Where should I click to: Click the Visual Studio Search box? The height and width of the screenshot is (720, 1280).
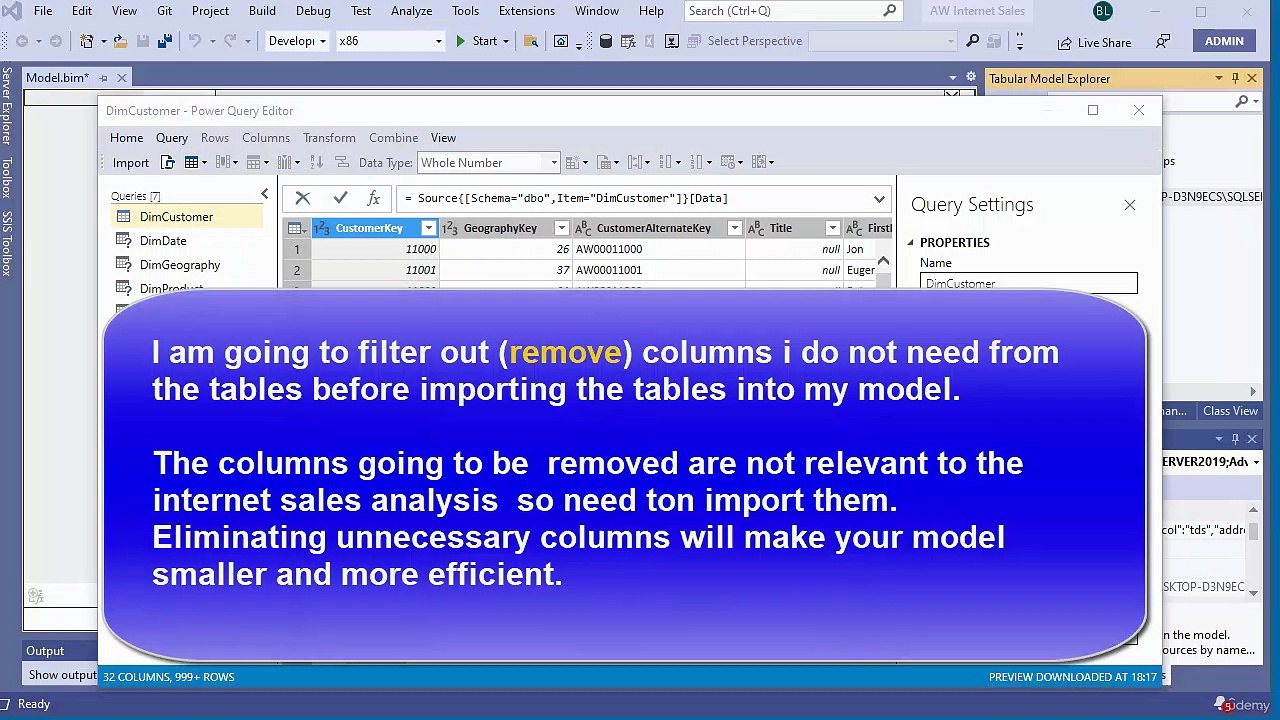[x=793, y=11]
